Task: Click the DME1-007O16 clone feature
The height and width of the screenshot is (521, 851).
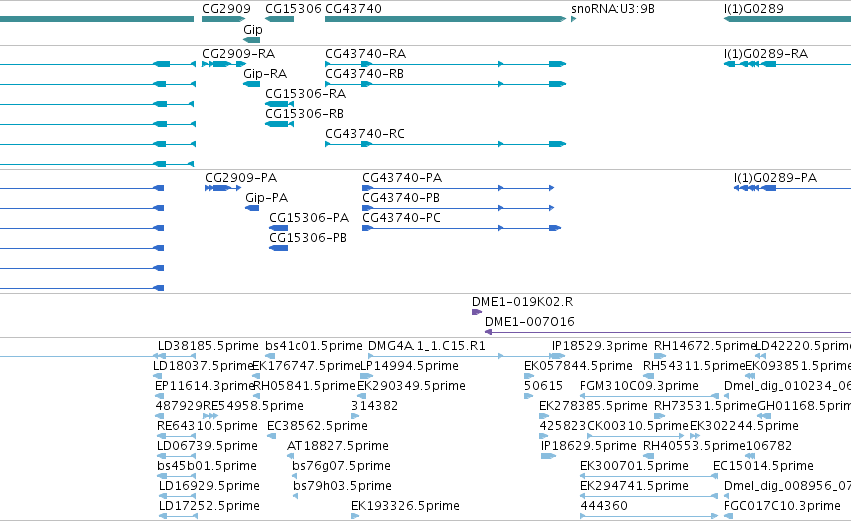Action: click(530, 322)
